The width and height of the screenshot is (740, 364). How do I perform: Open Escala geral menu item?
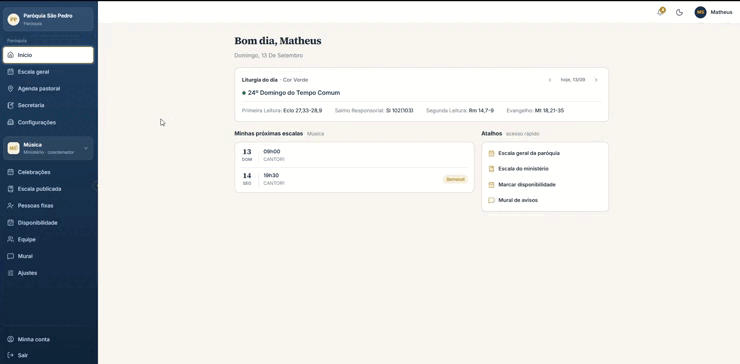pyautogui.click(x=48, y=72)
